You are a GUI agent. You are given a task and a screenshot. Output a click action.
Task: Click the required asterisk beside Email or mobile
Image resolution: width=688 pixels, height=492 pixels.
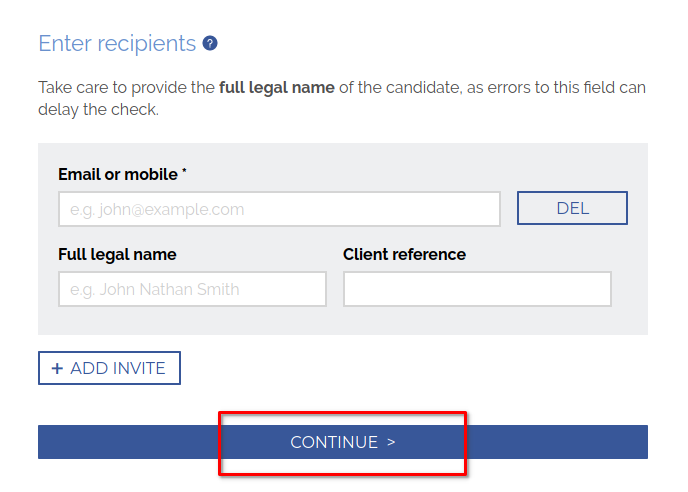[185, 173]
